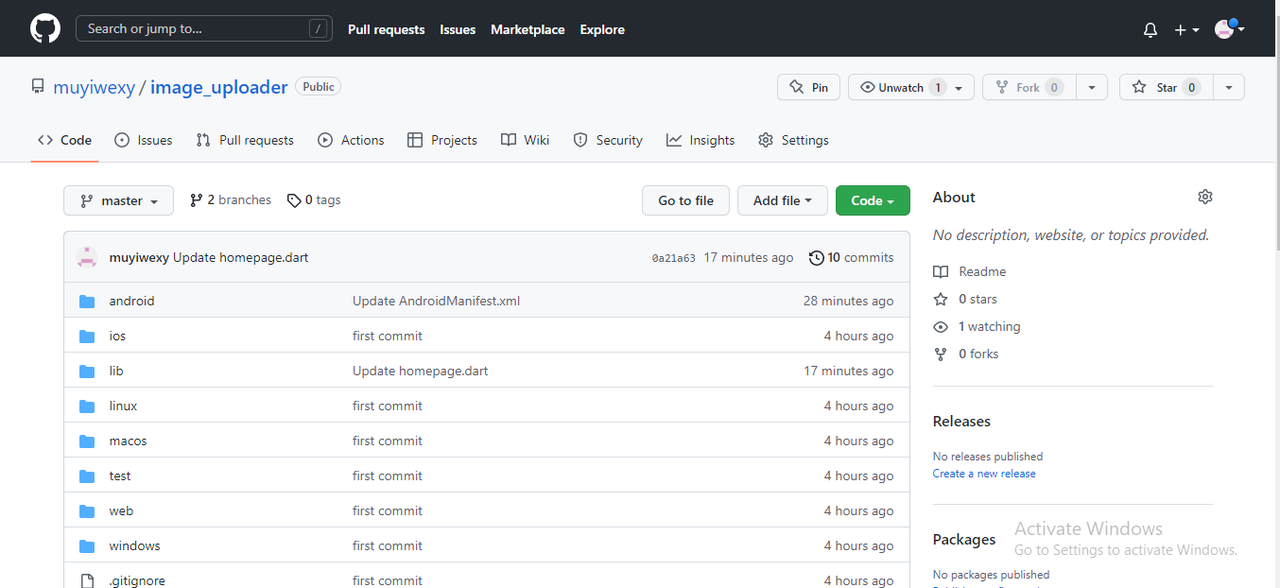Open the web folder
Viewport: 1280px width, 588px height.
point(121,510)
